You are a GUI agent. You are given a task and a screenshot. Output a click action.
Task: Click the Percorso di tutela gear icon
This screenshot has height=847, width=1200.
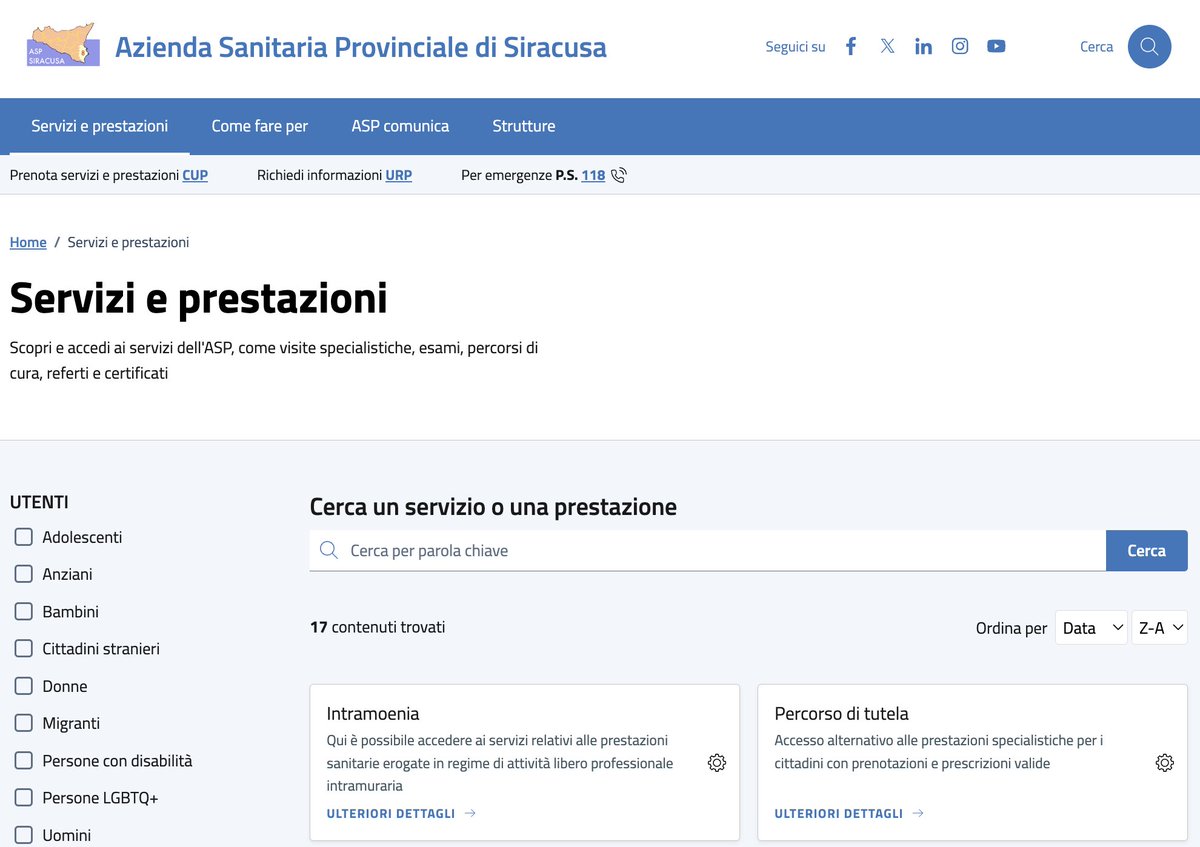(1165, 762)
